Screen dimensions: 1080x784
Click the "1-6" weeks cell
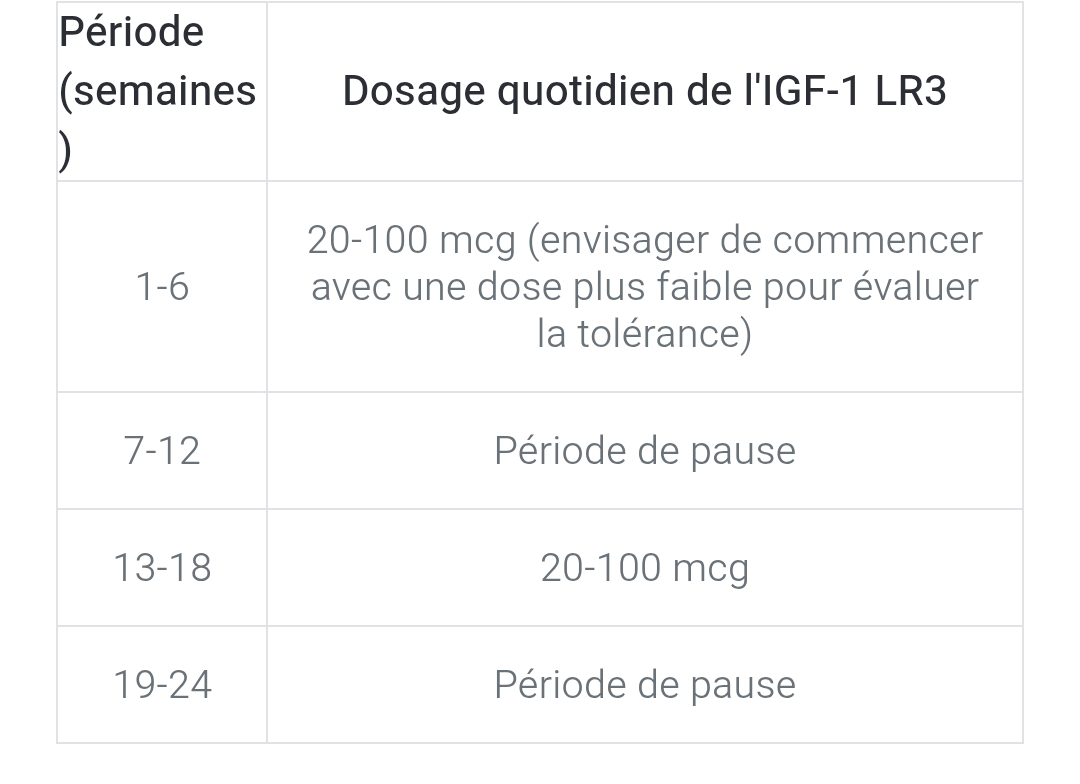tap(162, 287)
